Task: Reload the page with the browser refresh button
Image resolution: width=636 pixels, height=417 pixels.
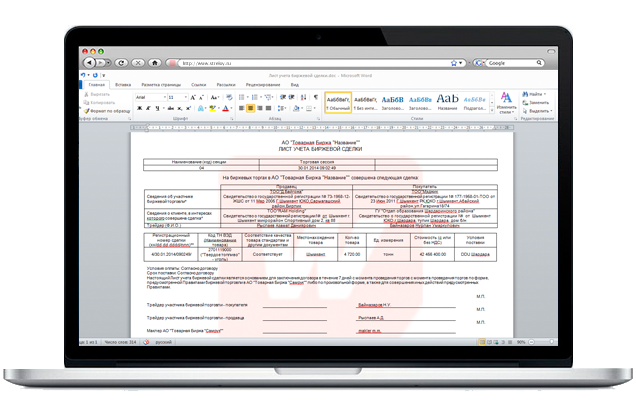Action: [120, 63]
